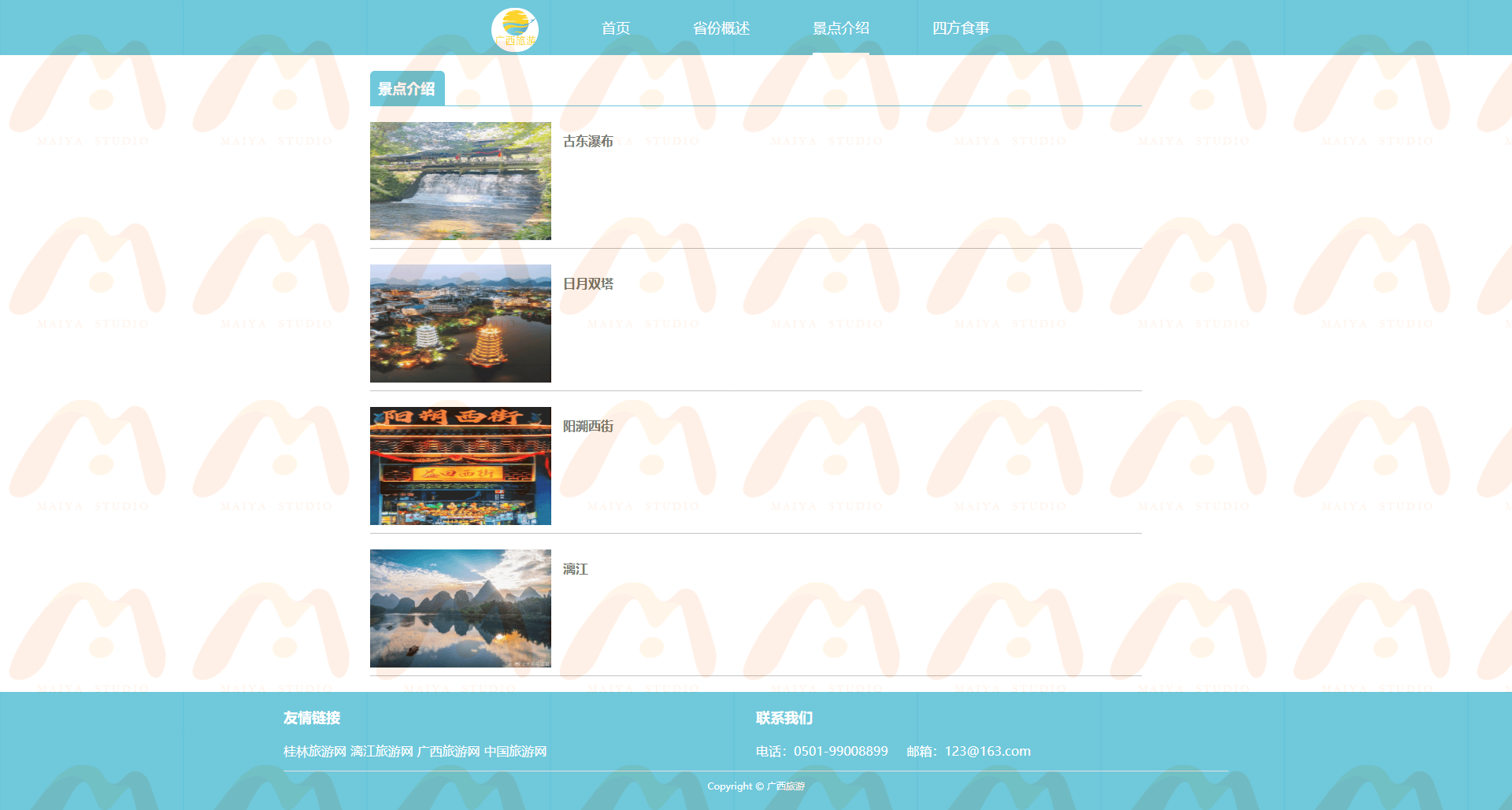Open the 中国旅游网 footer link
1512x810 pixels.
(x=515, y=752)
